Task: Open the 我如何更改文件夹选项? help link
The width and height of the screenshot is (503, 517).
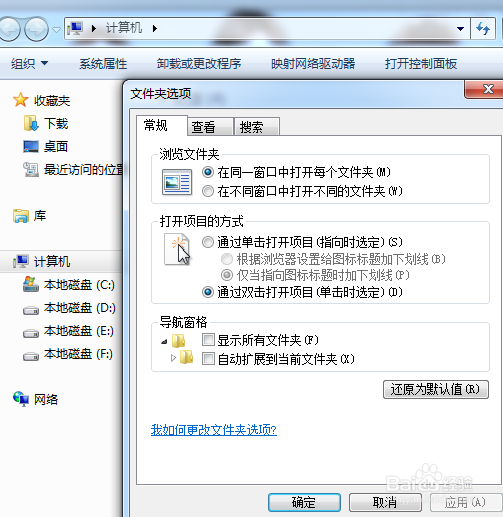Action: (x=214, y=430)
